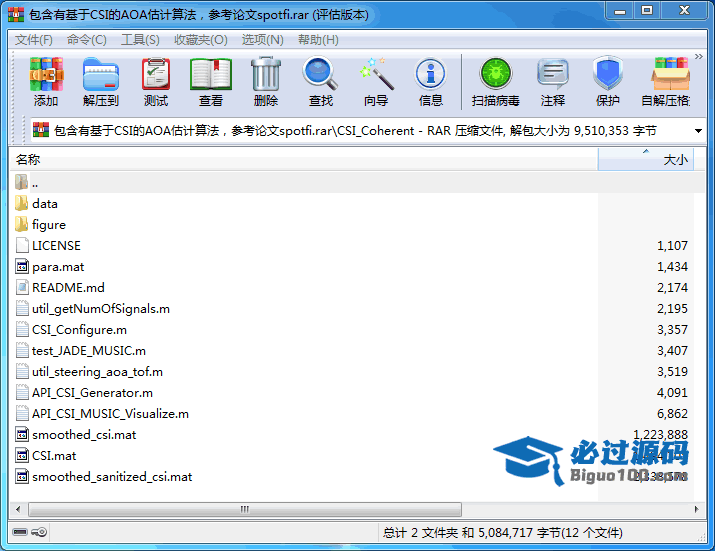Click the README.md file icon
Screen dimensions: 715x551
point(22,287)
